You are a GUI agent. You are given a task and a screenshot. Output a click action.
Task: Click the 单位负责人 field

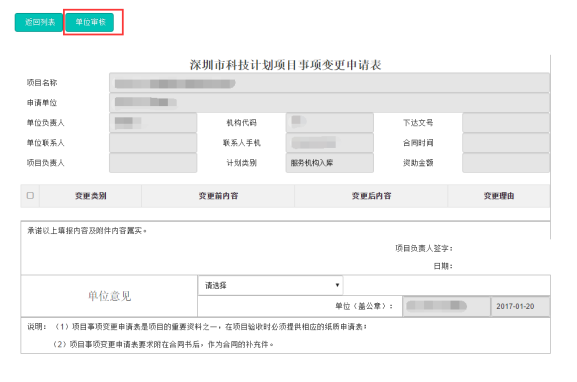click(x=153, y=123)
